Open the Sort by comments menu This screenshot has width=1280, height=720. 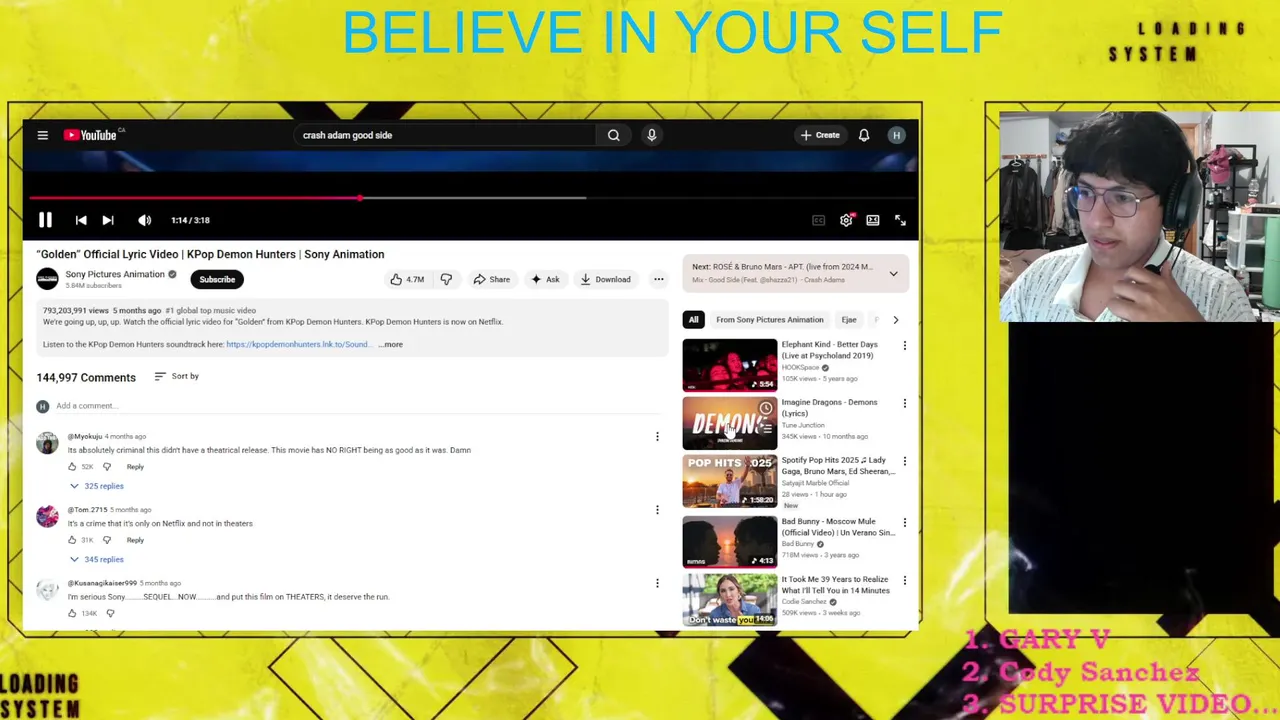point(177,376)
